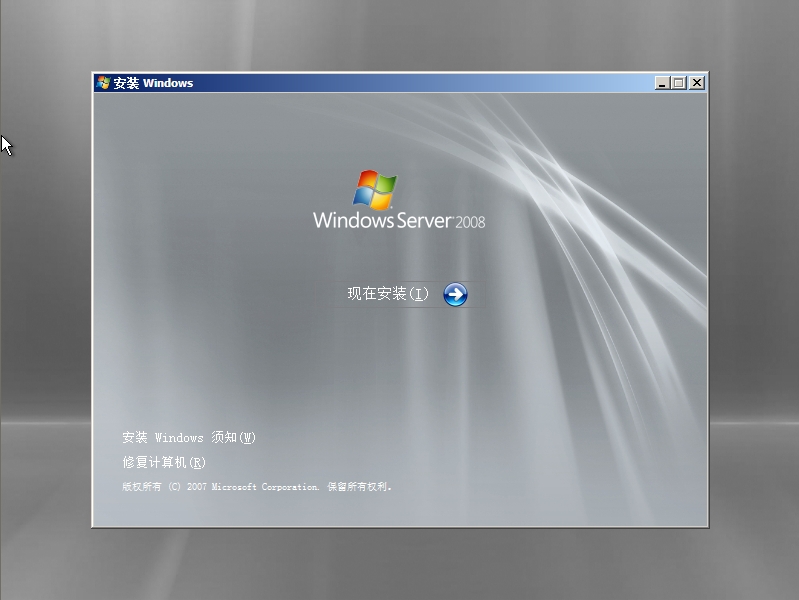Image resolution: width=799 pixels, height=600 pixels.
Task: Maximize the 安装 Windows window
Action: click(679, 83)
